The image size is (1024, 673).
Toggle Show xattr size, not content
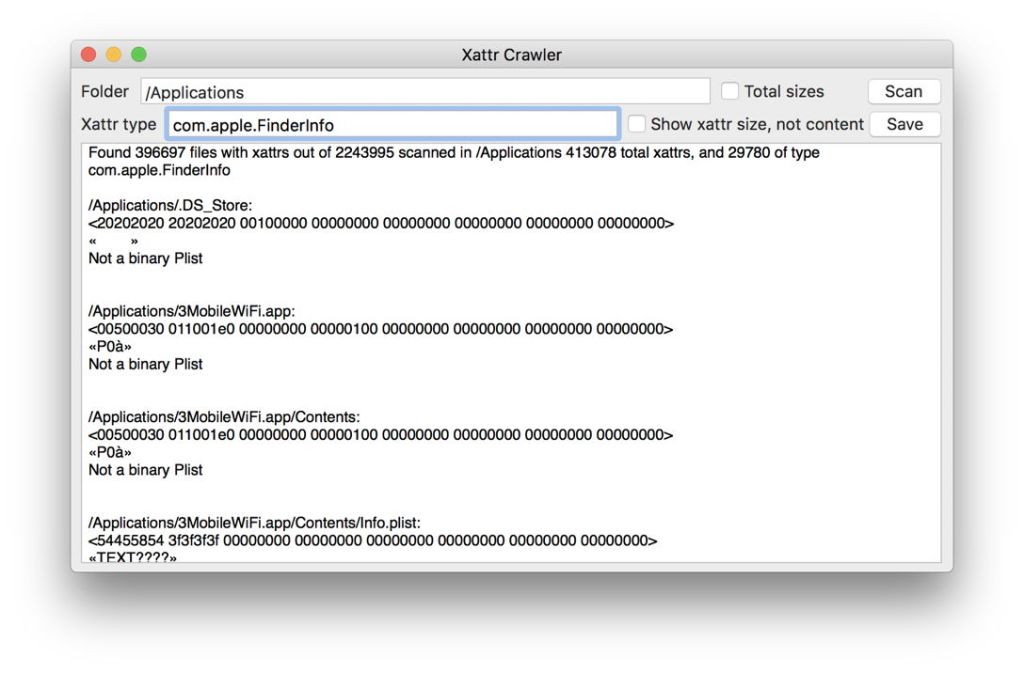[x=637, y=124]
